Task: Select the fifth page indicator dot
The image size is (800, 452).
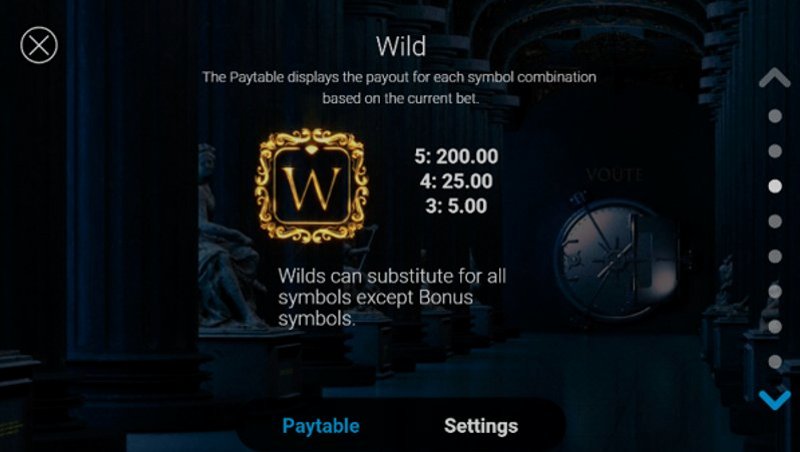Action: (x=775, y=256)
